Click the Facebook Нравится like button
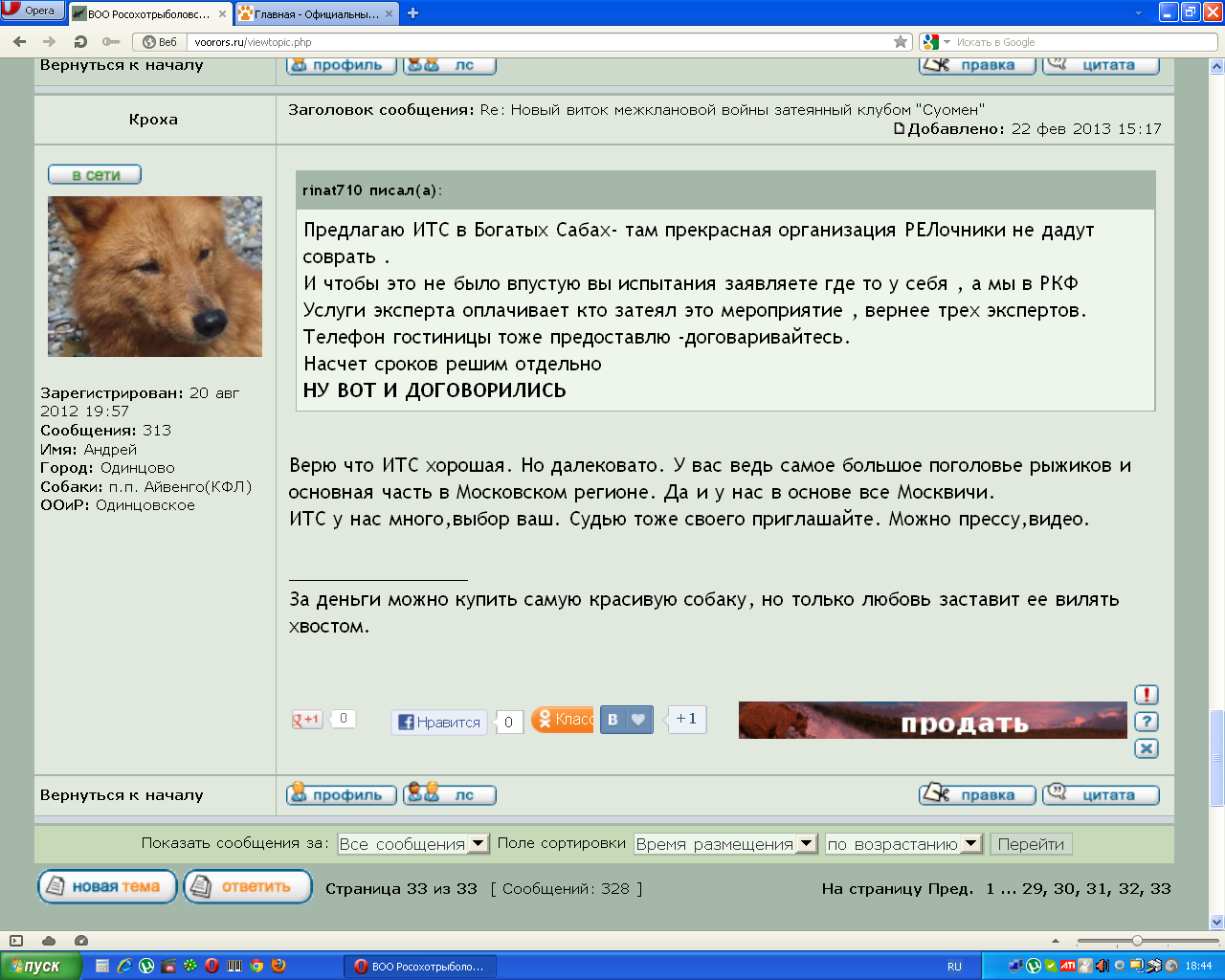The width and height of the screenshot is (1225, 980). [439, 723]
